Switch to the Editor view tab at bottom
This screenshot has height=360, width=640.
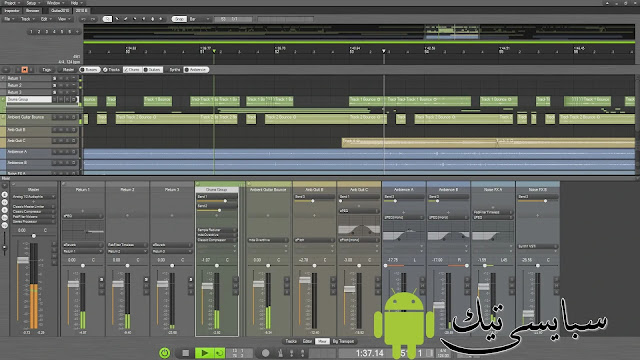click(307, 341)
